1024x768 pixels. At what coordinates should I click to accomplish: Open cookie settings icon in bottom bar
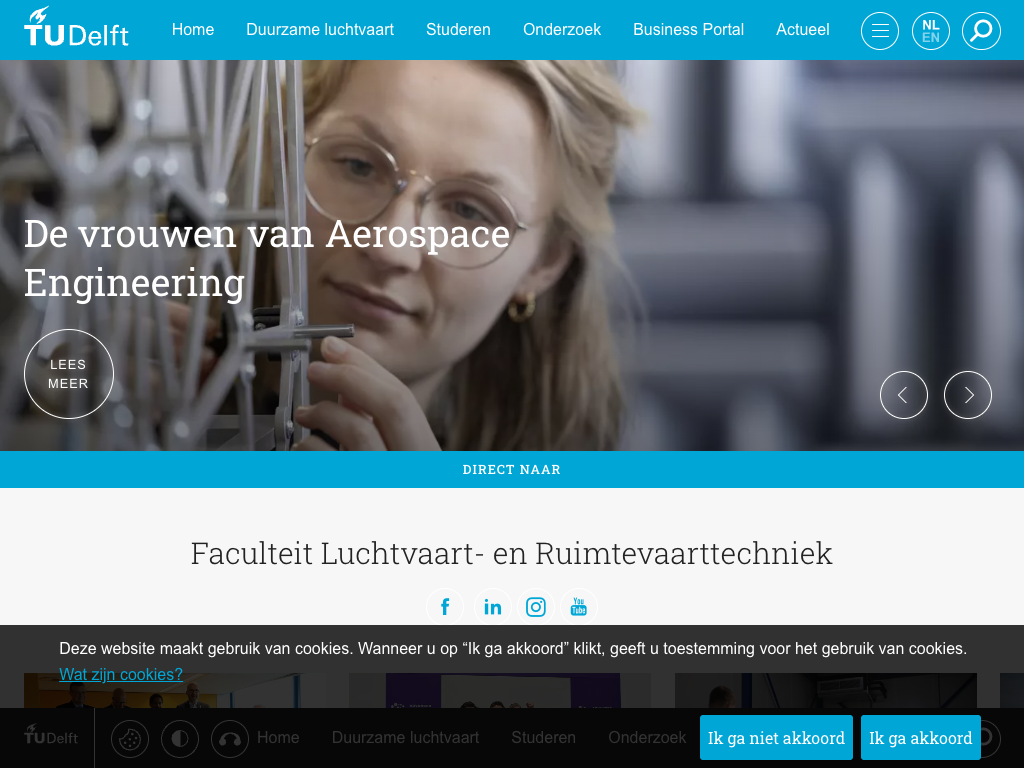(130, 739)
